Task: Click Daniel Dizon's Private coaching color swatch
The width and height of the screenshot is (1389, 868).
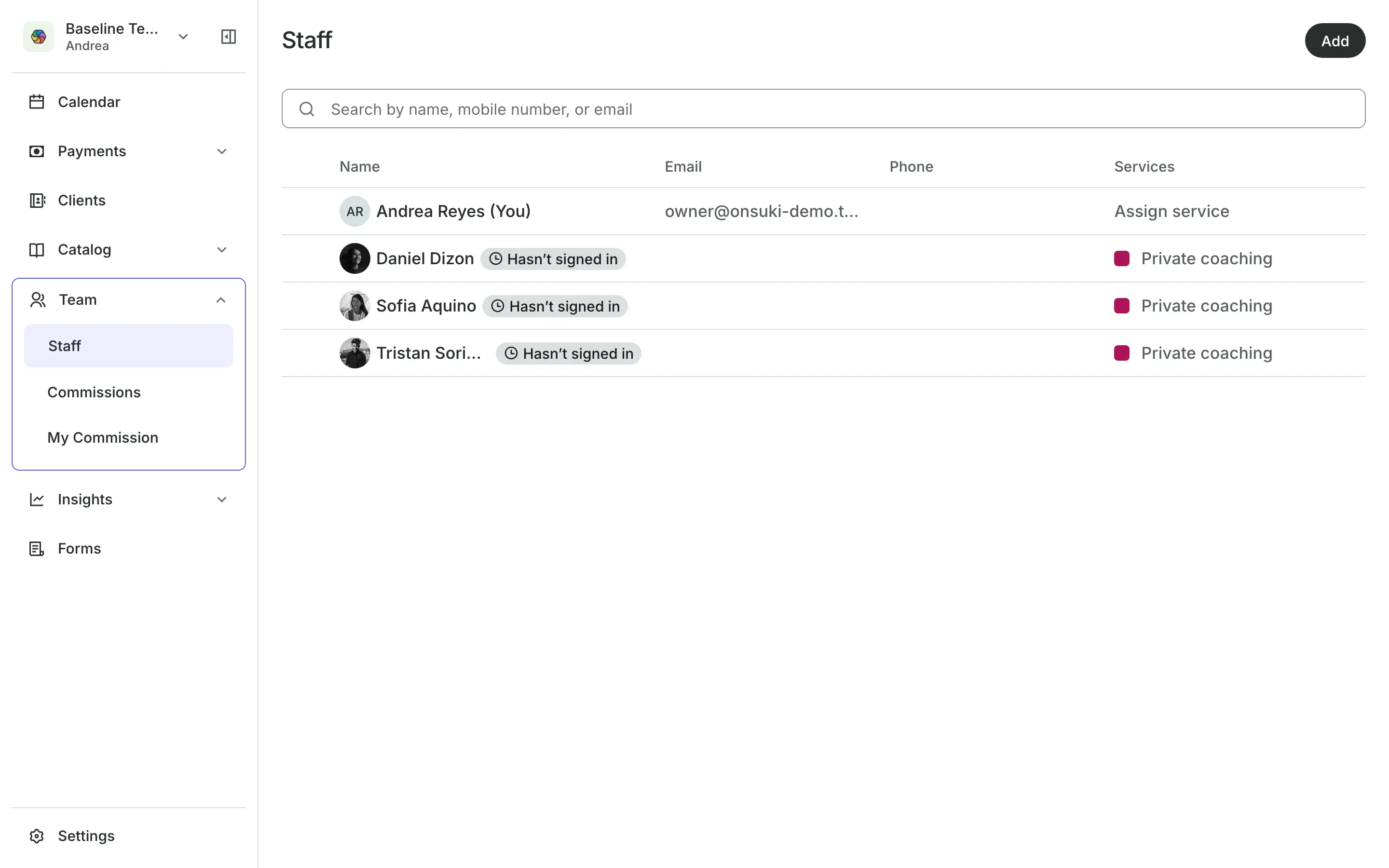Action: 1121,258
